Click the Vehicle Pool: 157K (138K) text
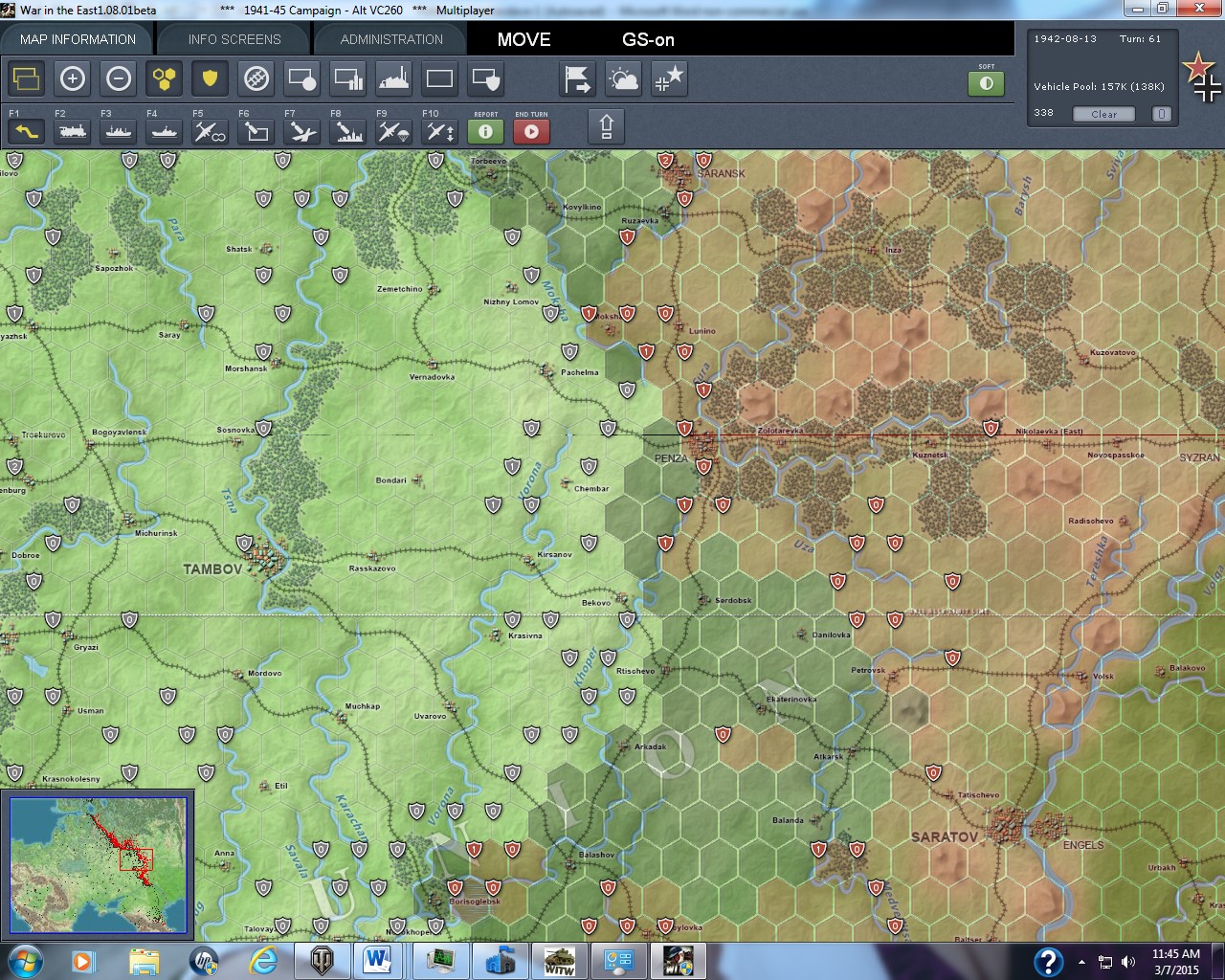This screenshot has width=1225, height=980. [1099, 86]
